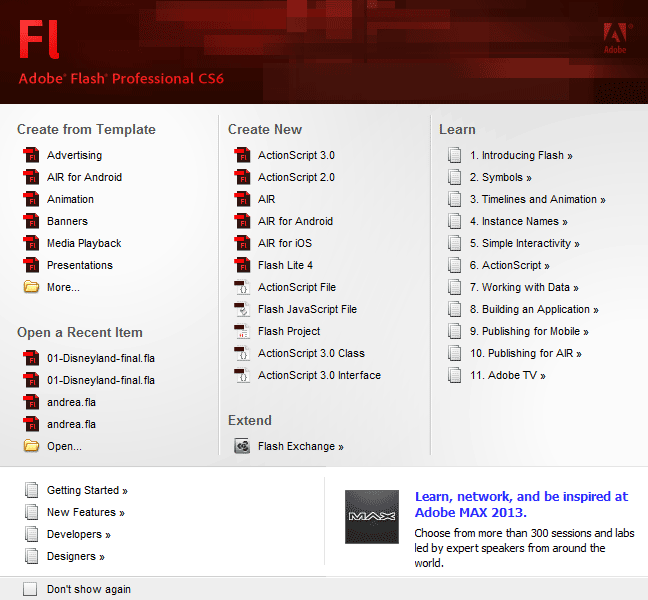648x600 pixels.
Task: Click the page icon beside Instance Names
Action: click(x=455, y=221)
